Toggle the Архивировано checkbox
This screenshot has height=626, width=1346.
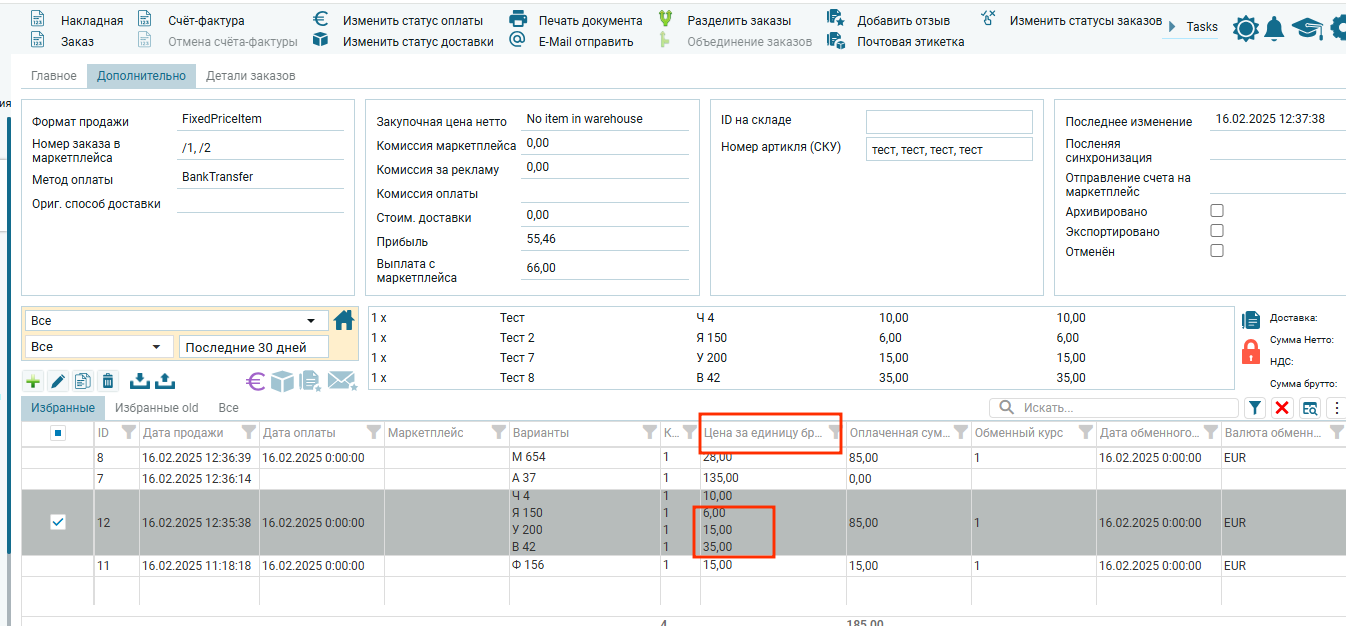1217,211
